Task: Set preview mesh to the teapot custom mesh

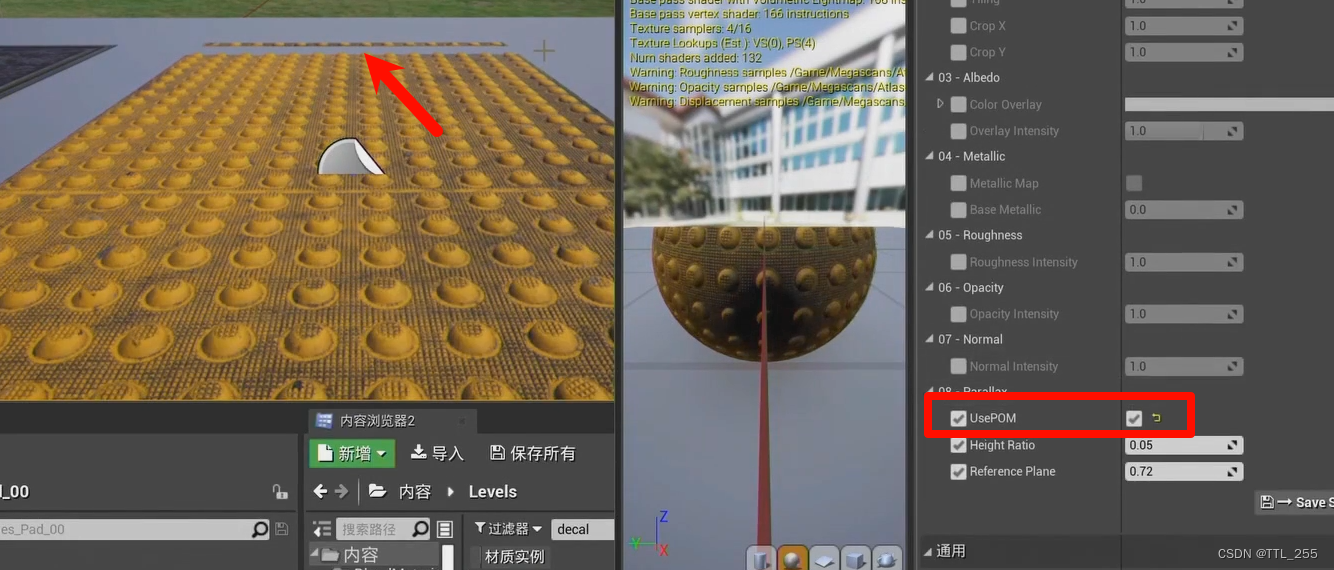Action: point(886,558)
